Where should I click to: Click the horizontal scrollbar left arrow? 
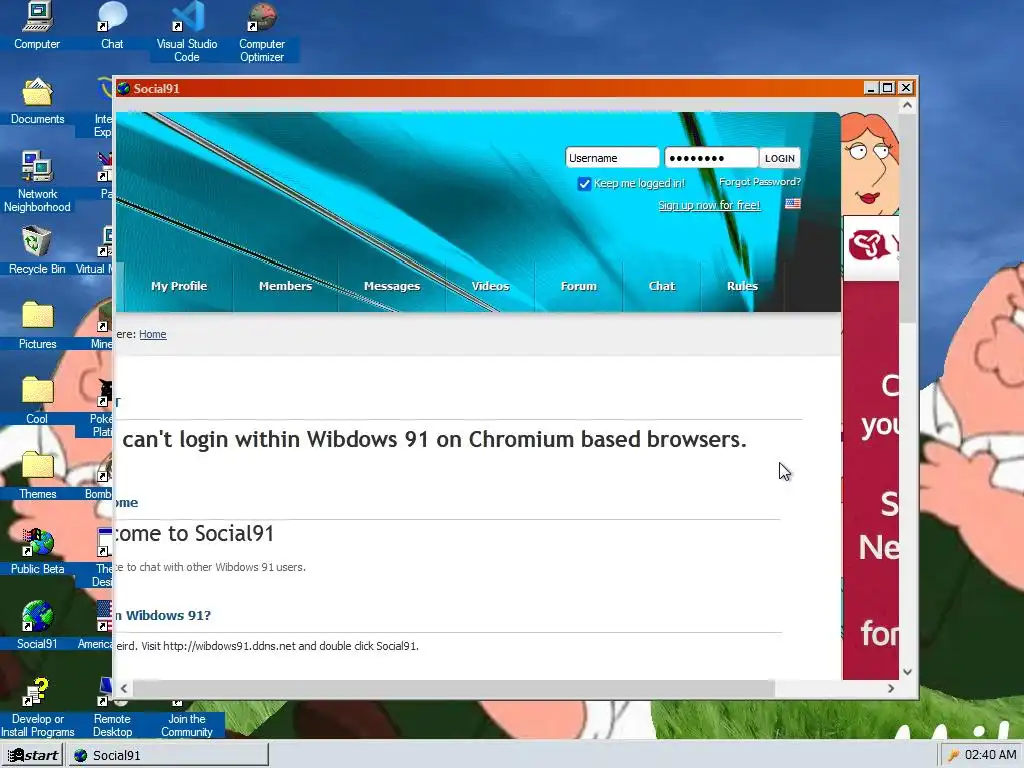(123, 688)
